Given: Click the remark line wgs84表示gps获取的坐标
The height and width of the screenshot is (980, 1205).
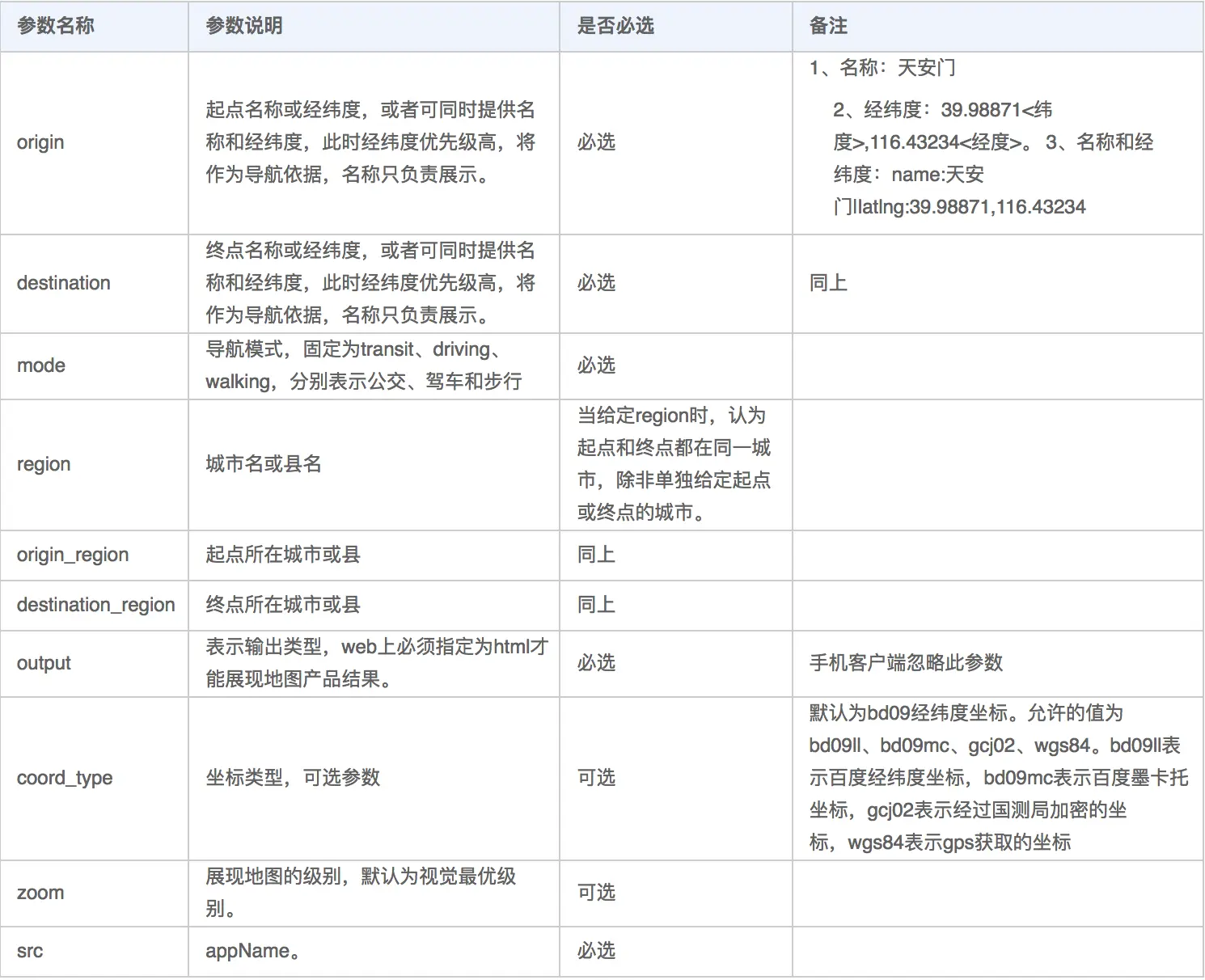Looking at the screenshot, I should 959,843.
